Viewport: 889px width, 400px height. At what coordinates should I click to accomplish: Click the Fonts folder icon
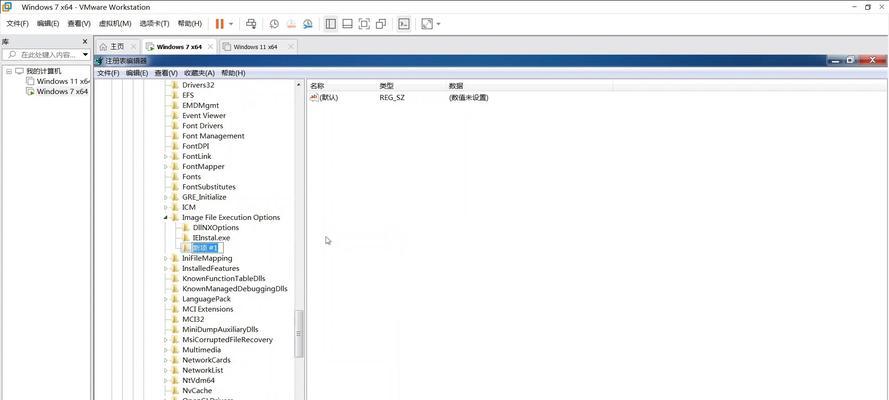coord(175,177)
